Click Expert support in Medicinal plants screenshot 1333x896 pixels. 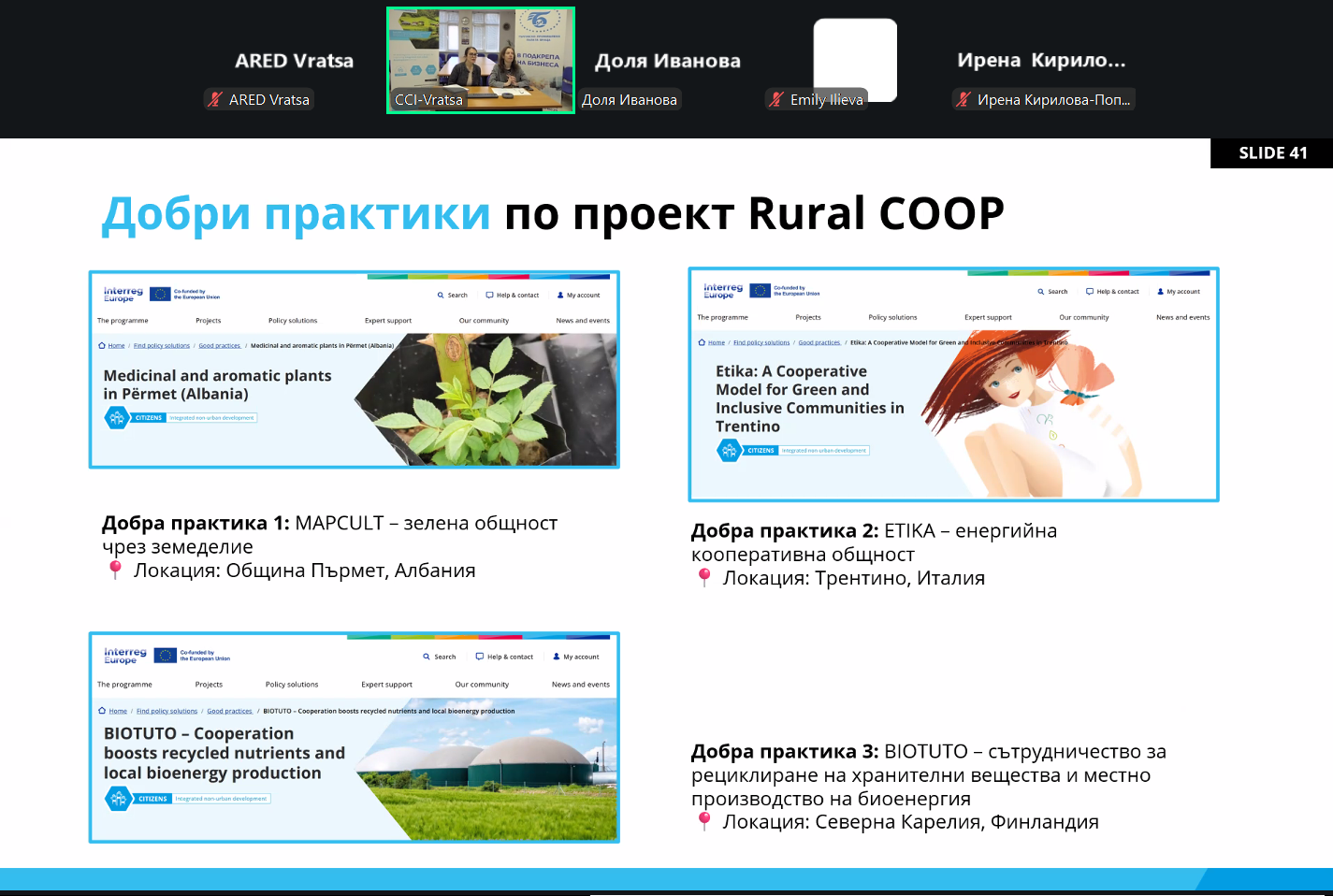point(388,321)
